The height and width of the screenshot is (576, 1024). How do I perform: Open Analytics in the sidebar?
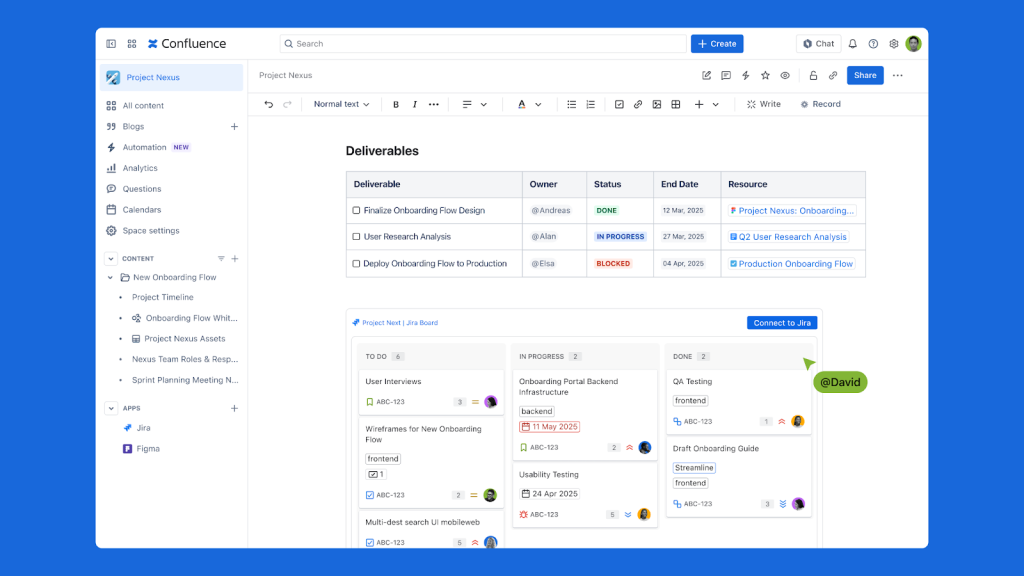click(140, 168)
